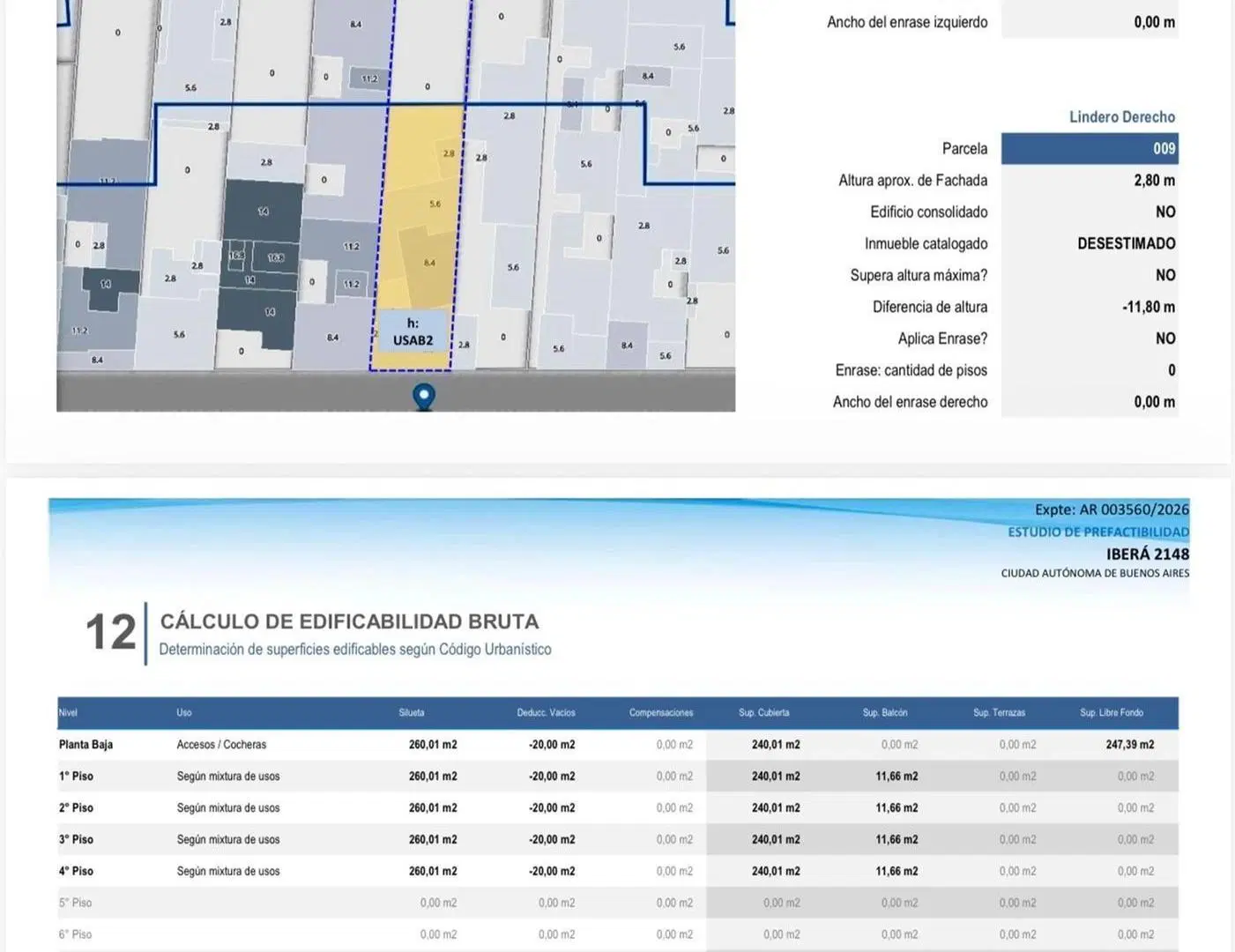This screenshot has height=952, width=1235.
Task: Click the 'Lindero Derecho' heading
Action: (x=1121, y=117)
